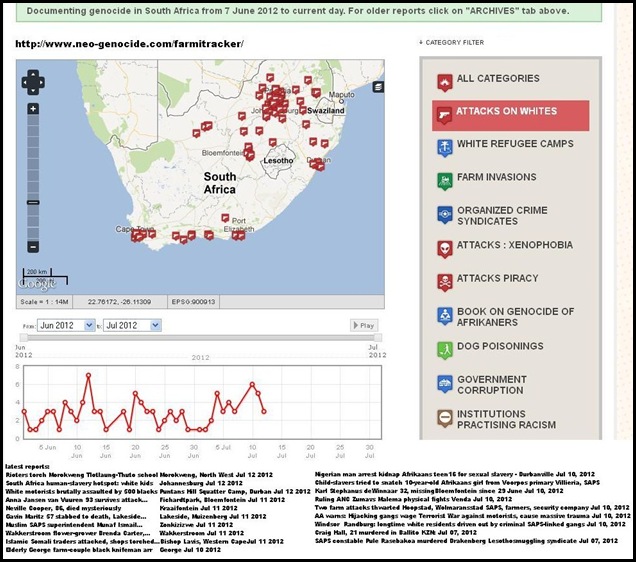Click the map zoom level slider handle
Viewport: 636px width, 562px height.
pos(33,202)
